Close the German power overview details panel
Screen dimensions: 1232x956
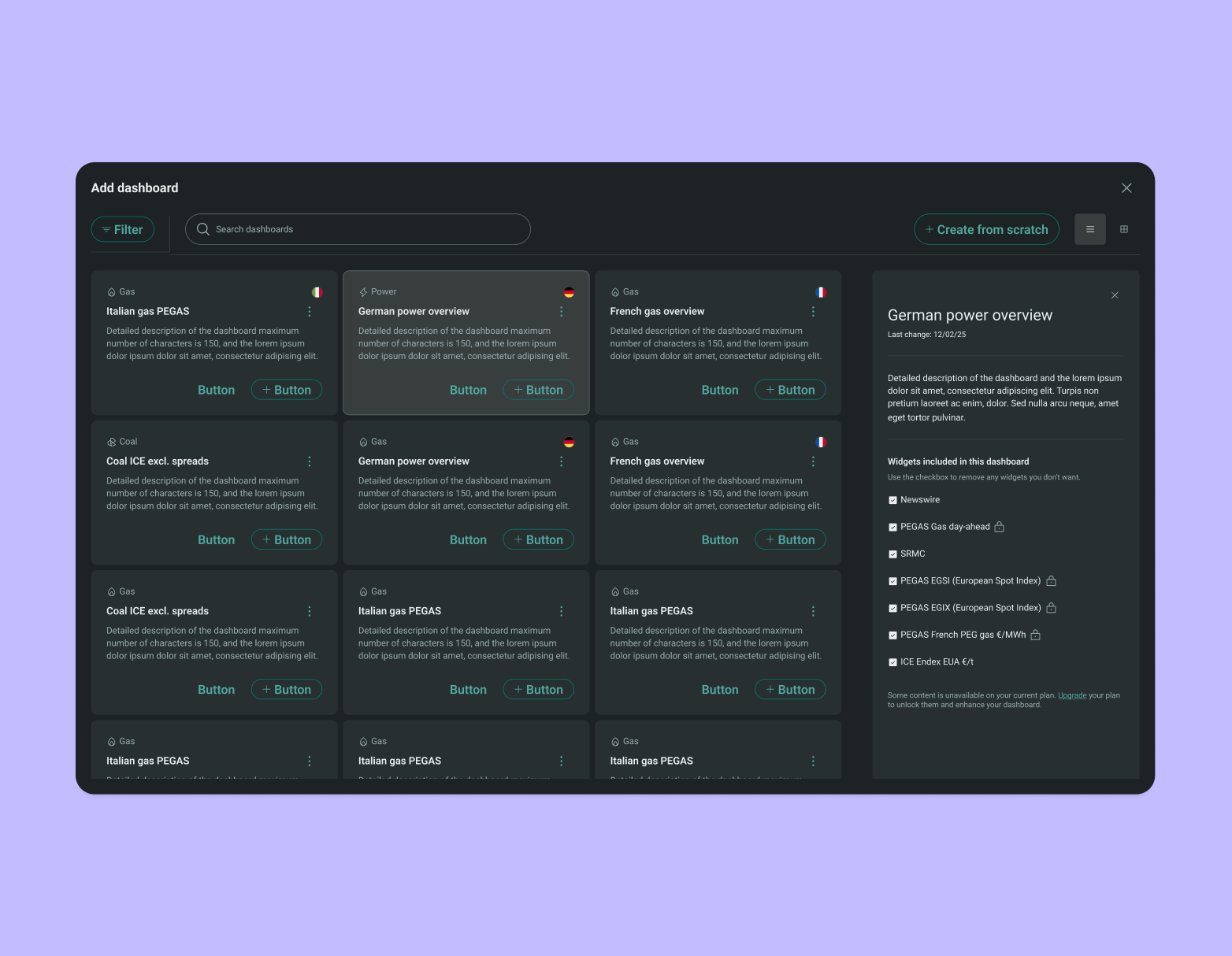[x=1115, y=295]
